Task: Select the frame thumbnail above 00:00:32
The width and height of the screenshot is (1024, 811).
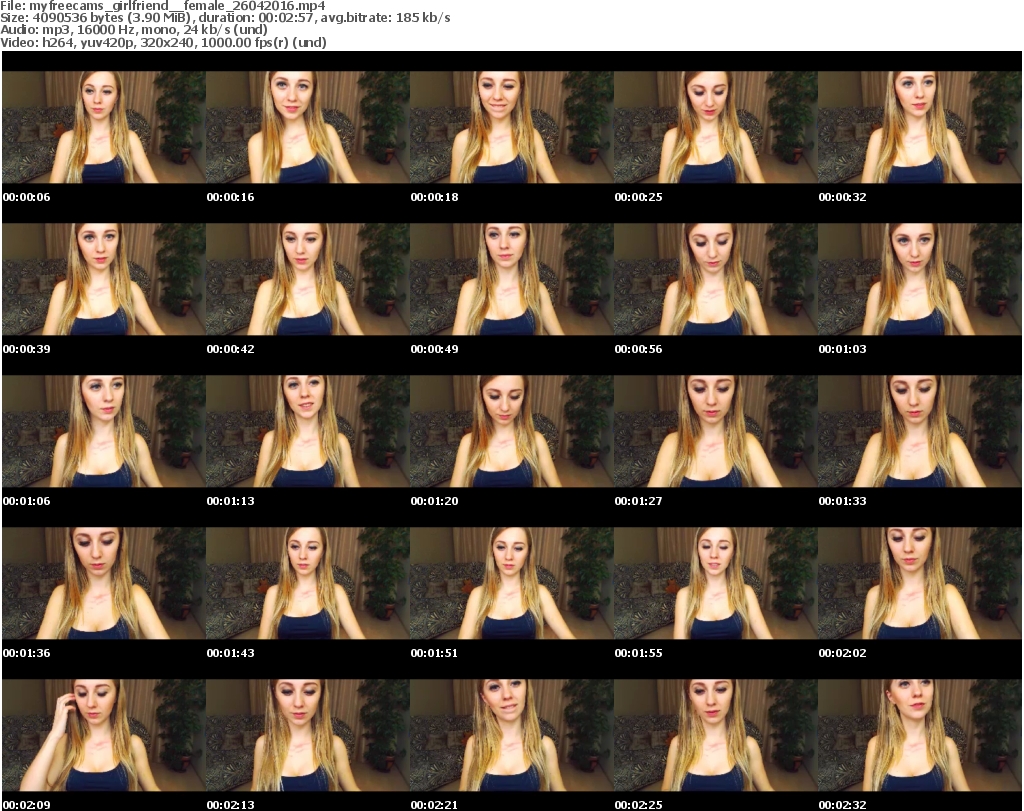Action: [x=920, y=127]
